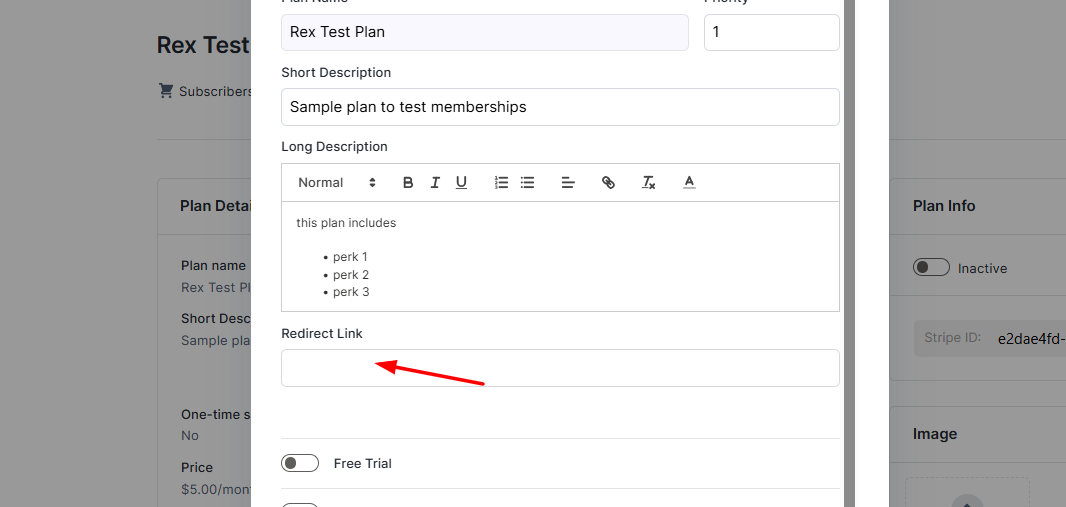Click into the Long Description text area
The image size is (1066, 507).
[x=560, y=256]
